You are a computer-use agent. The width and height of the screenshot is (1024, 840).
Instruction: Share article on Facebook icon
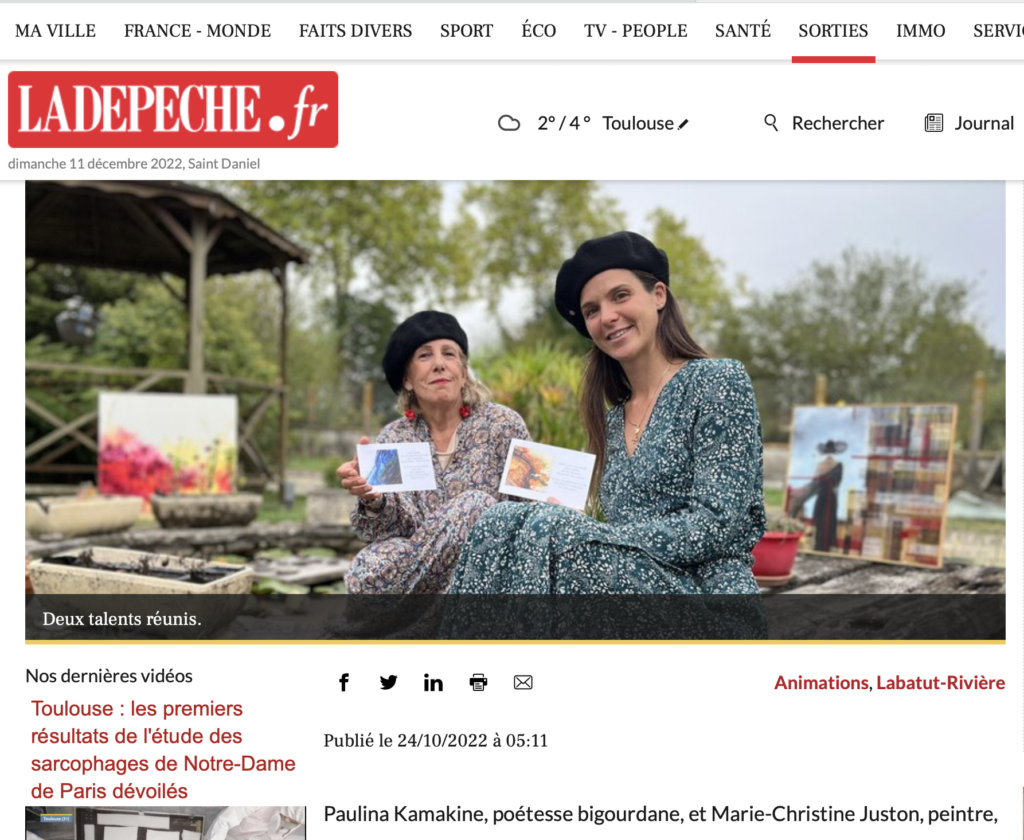pos(344,683)
